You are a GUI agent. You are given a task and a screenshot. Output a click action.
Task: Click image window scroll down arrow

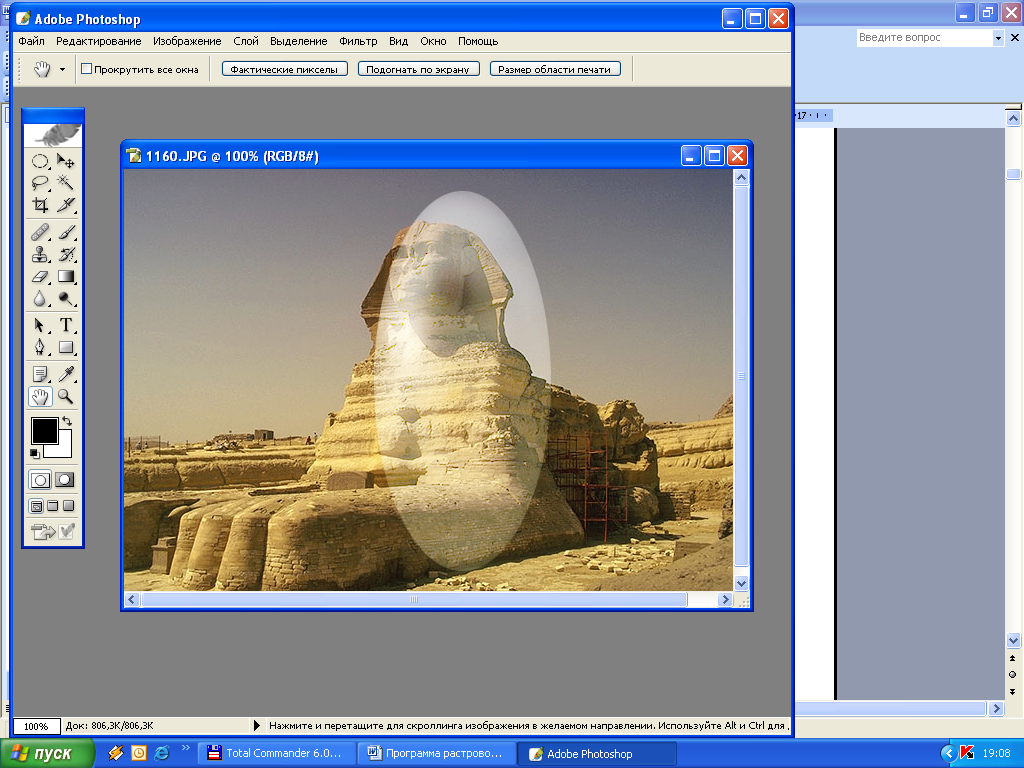(x=741, y=583)
